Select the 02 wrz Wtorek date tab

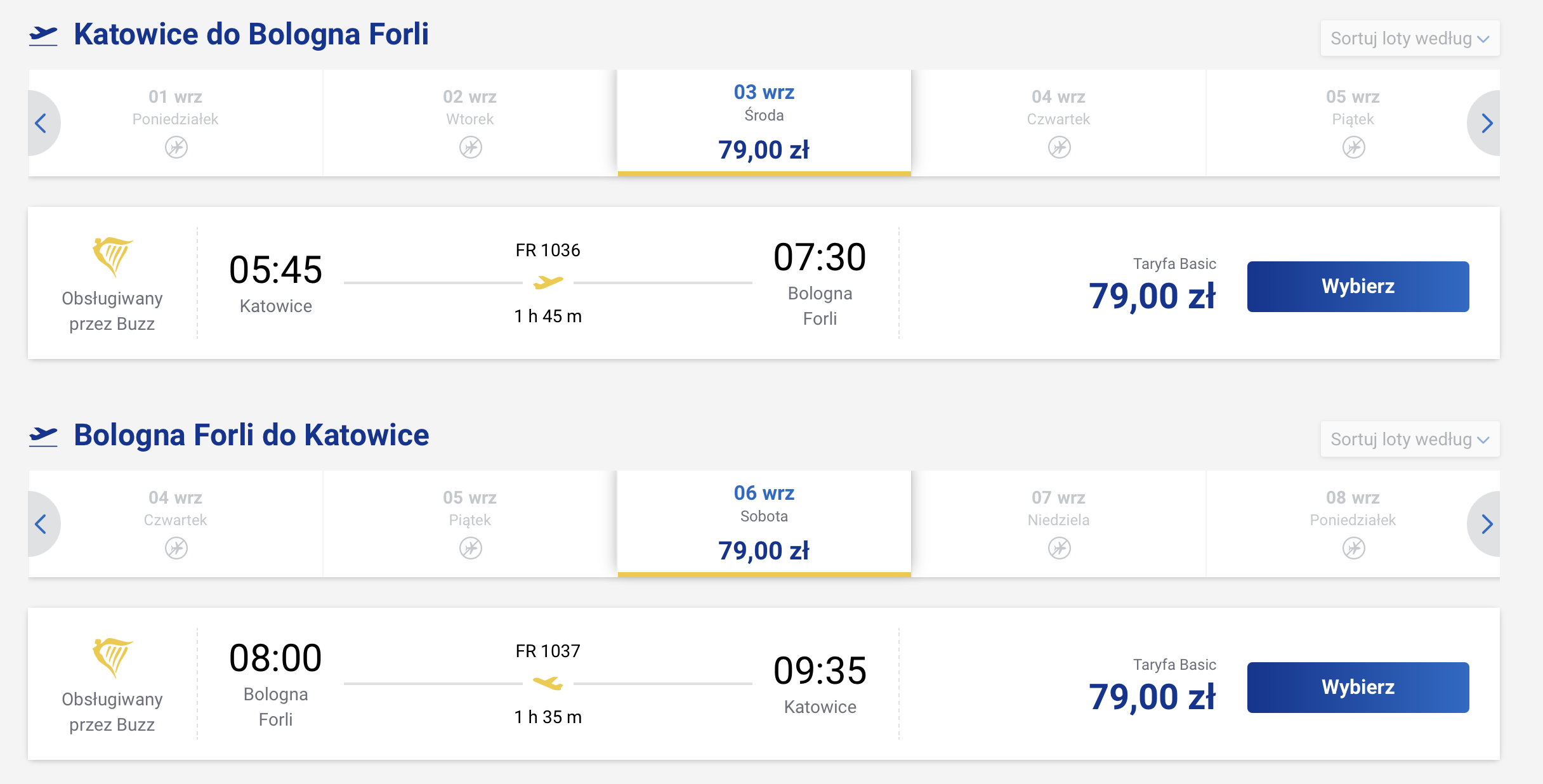coord(470,123)
